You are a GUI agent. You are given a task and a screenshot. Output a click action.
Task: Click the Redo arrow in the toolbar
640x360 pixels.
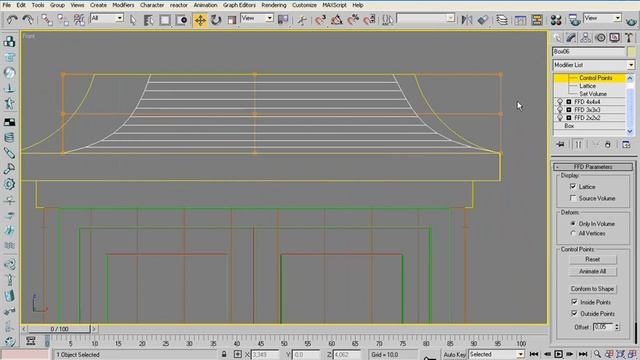[x=28, y=20]
